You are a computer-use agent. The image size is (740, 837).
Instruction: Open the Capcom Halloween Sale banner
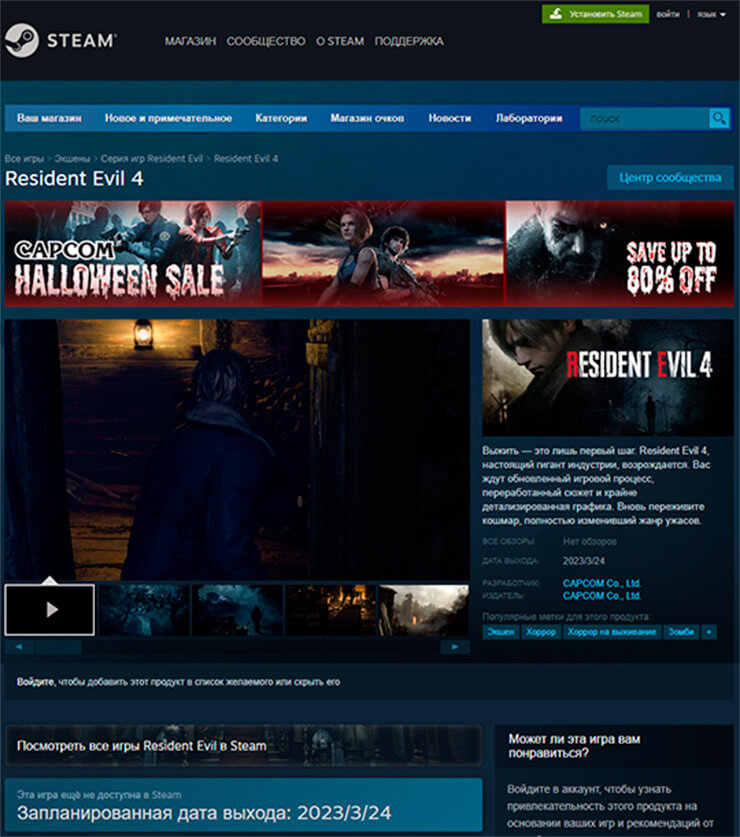(369, 254)
